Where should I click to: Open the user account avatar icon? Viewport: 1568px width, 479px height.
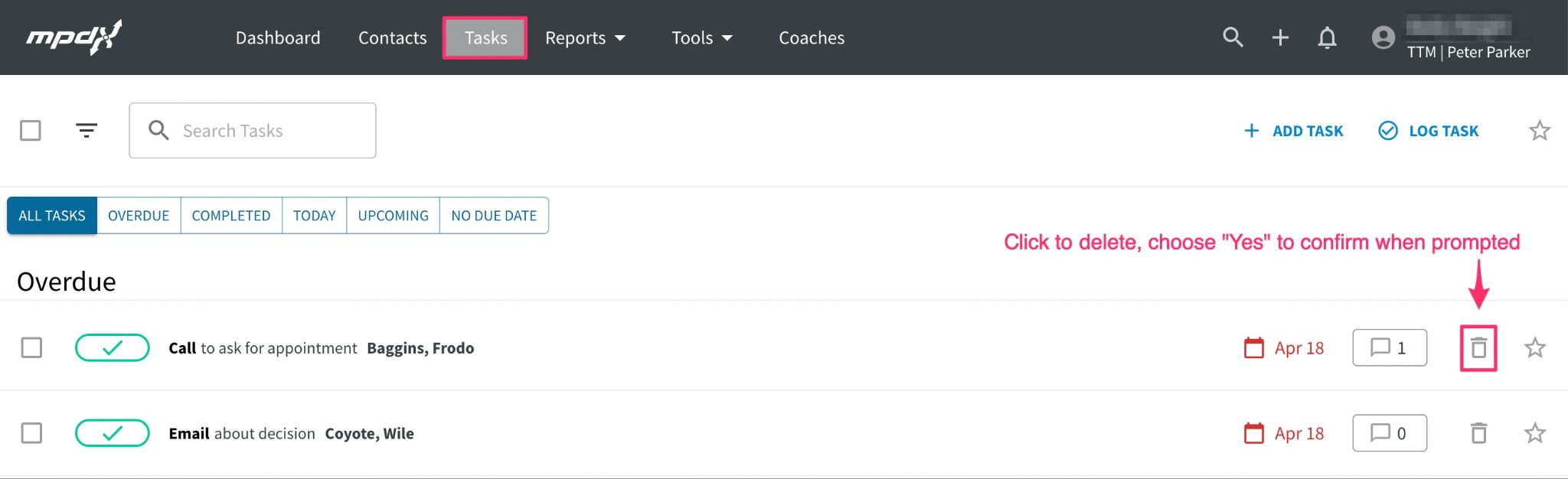1383,37
